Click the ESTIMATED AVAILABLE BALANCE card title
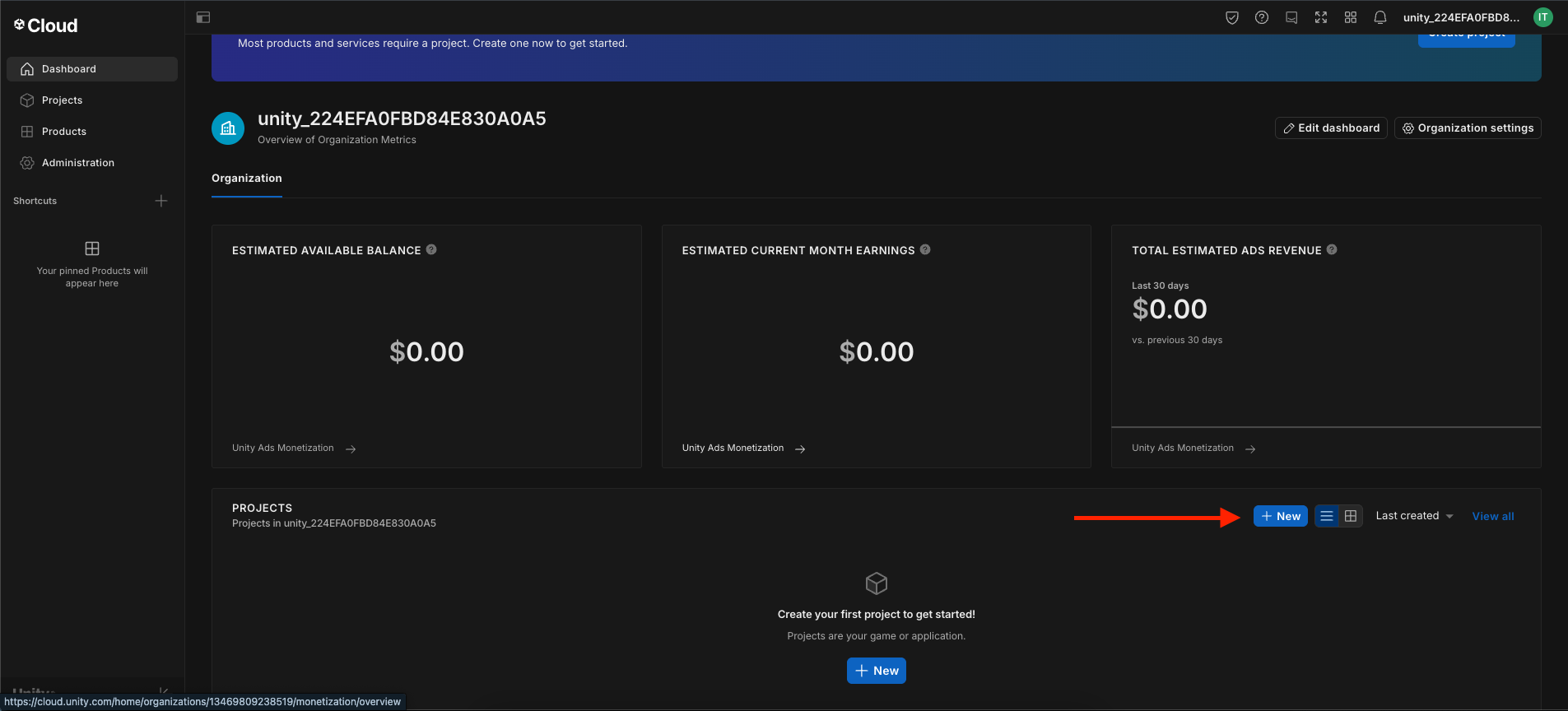The image size is (1568, 711). (327, 250)
